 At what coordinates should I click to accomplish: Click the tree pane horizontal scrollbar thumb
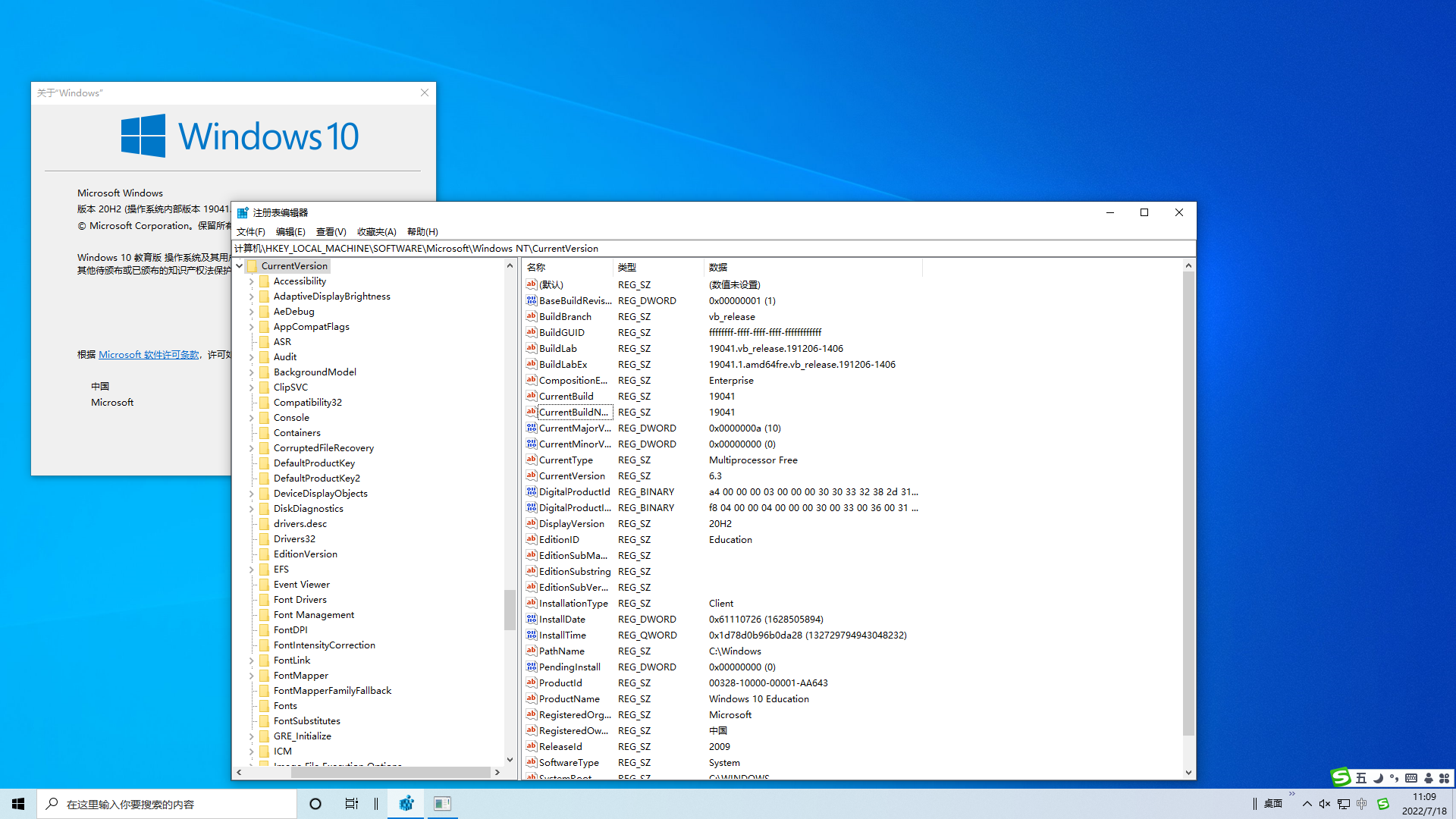391,772
